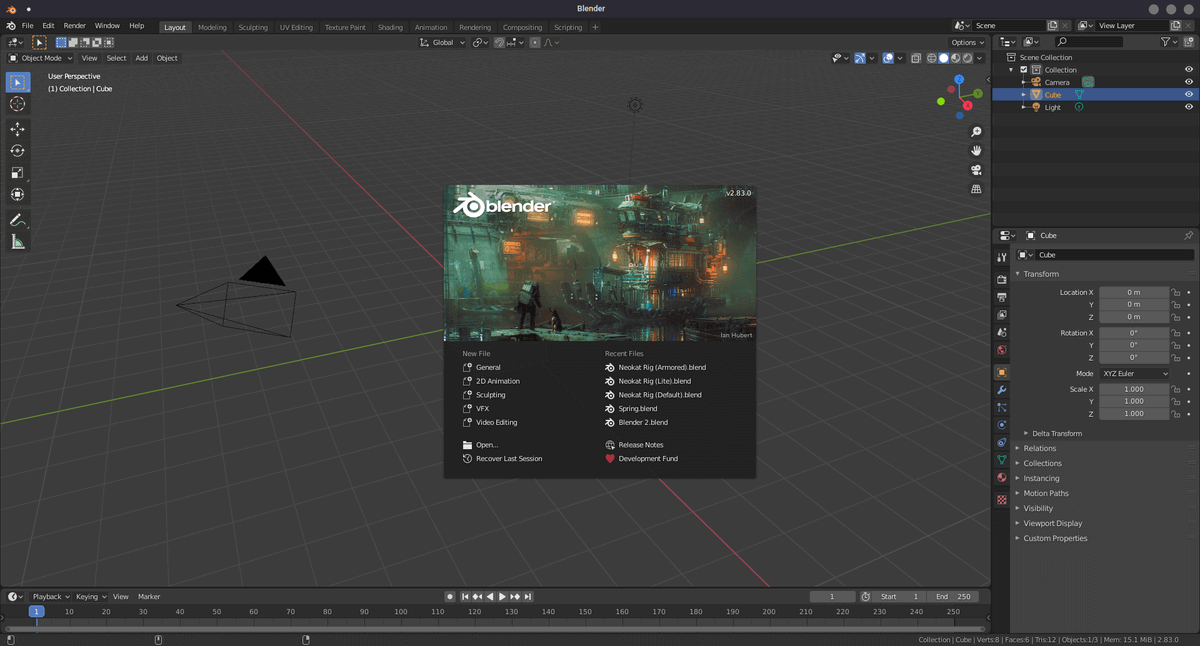Open the Texture properties tab
Viewport: 1200px width, 646px height.
point(1002,500)
